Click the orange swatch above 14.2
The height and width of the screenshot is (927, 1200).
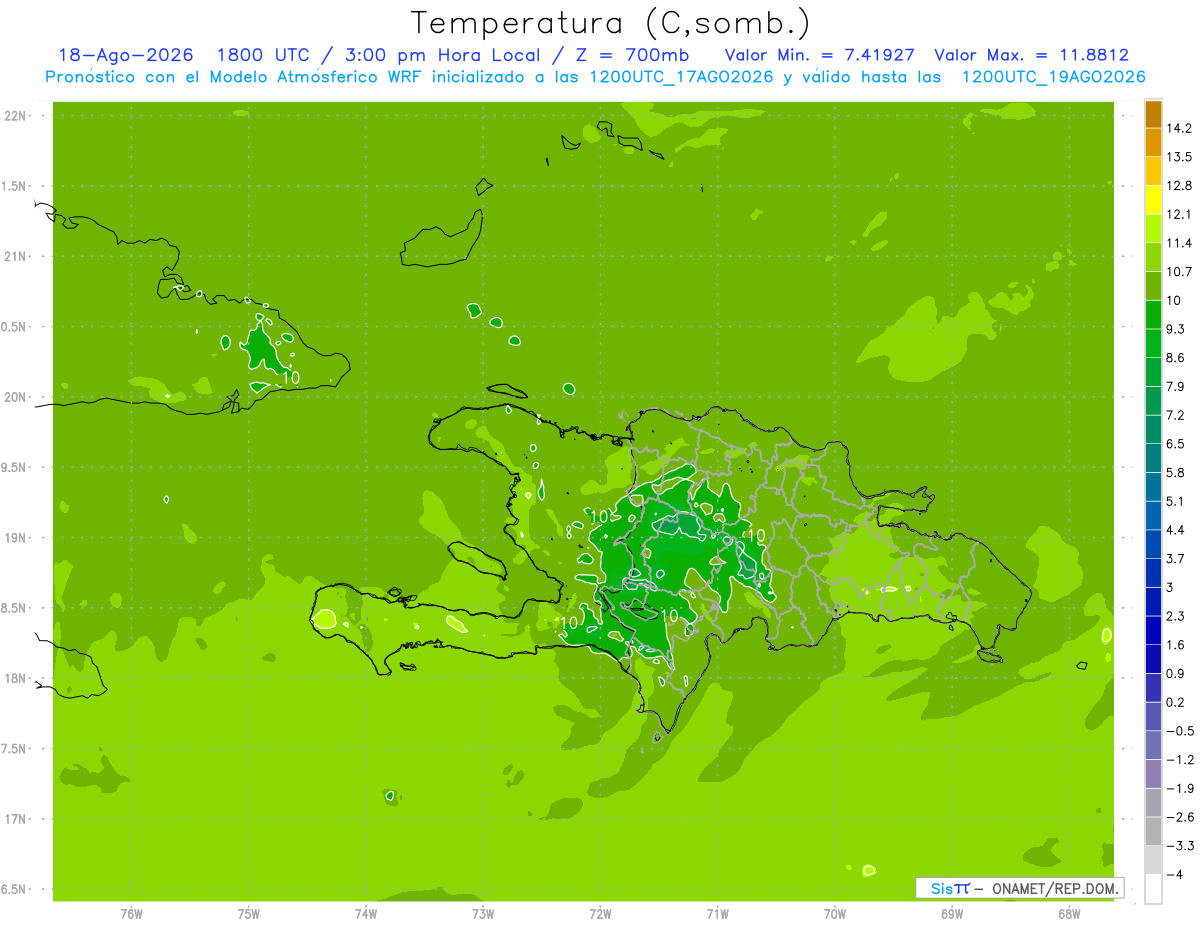[x=1153, y=114]
